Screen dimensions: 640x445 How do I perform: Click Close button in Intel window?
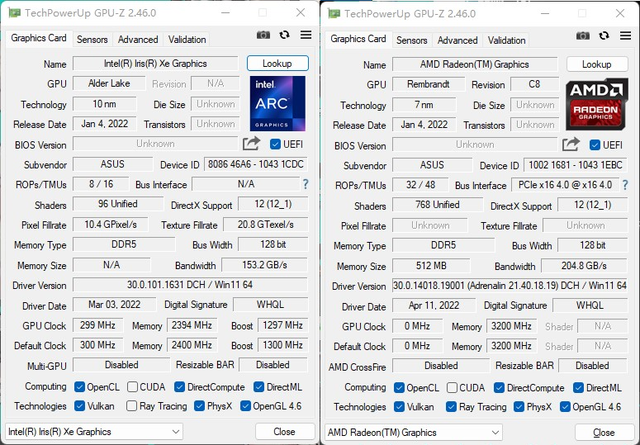[284, 432]
